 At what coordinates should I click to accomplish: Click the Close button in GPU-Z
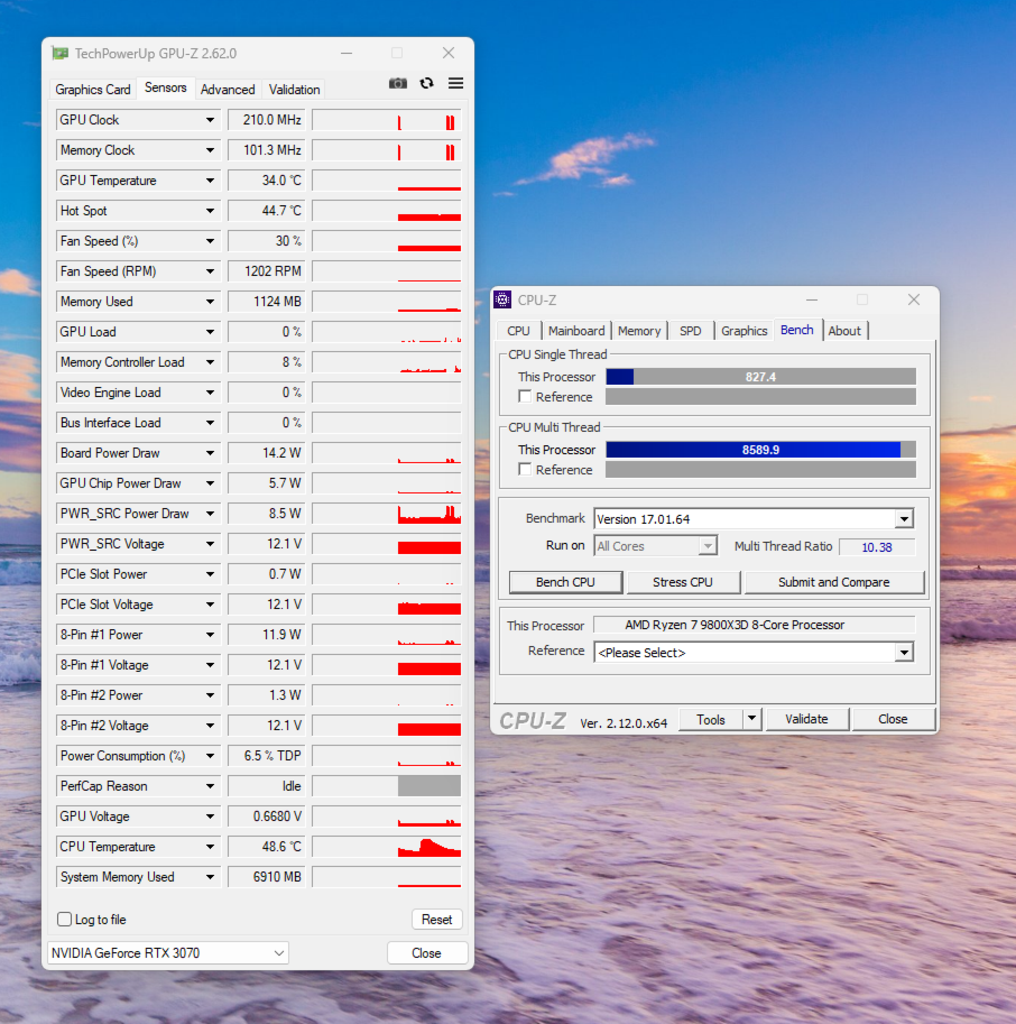(x=426, y=953)
